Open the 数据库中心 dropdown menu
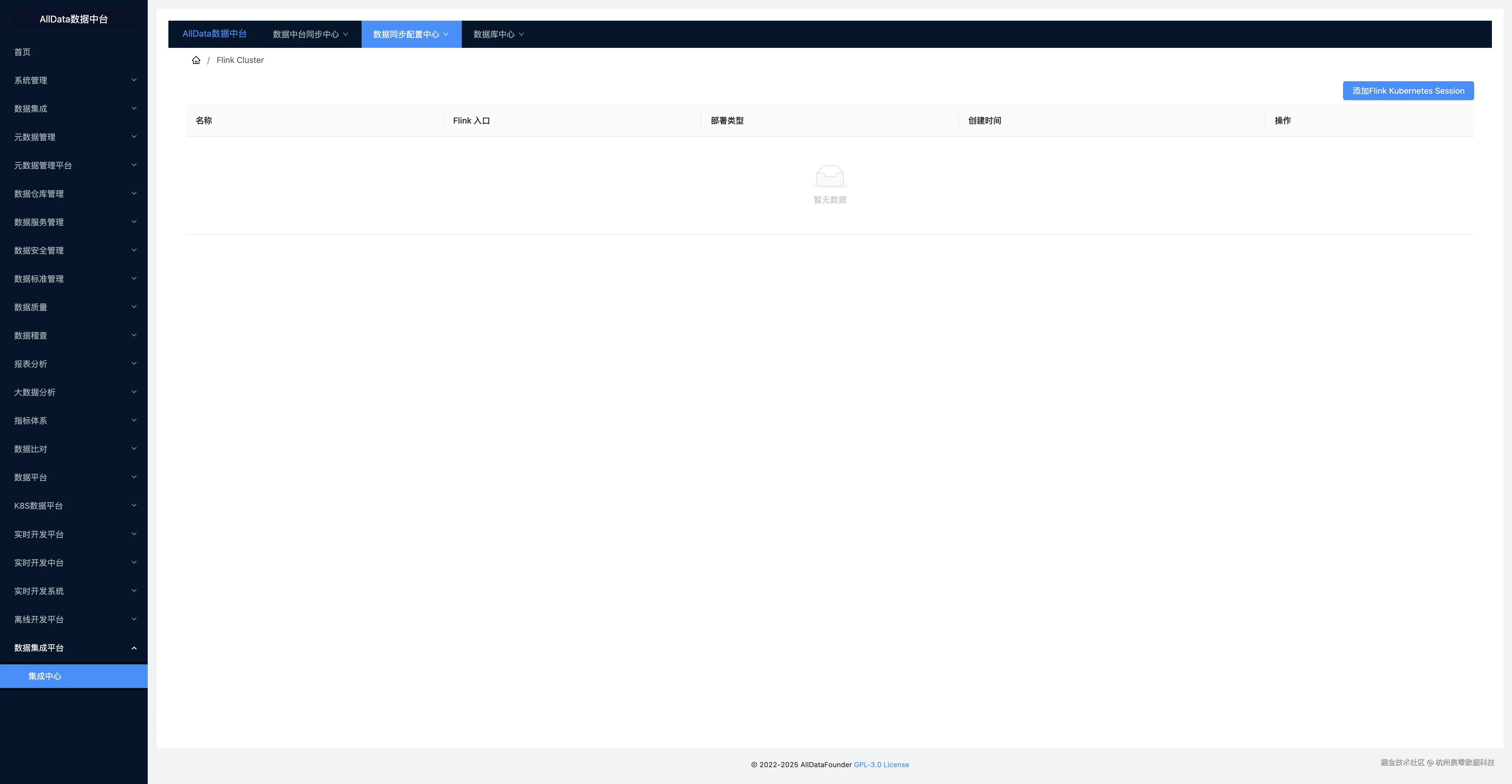The height and width of the screenshot is (784, 1512). tap(498, 34)
